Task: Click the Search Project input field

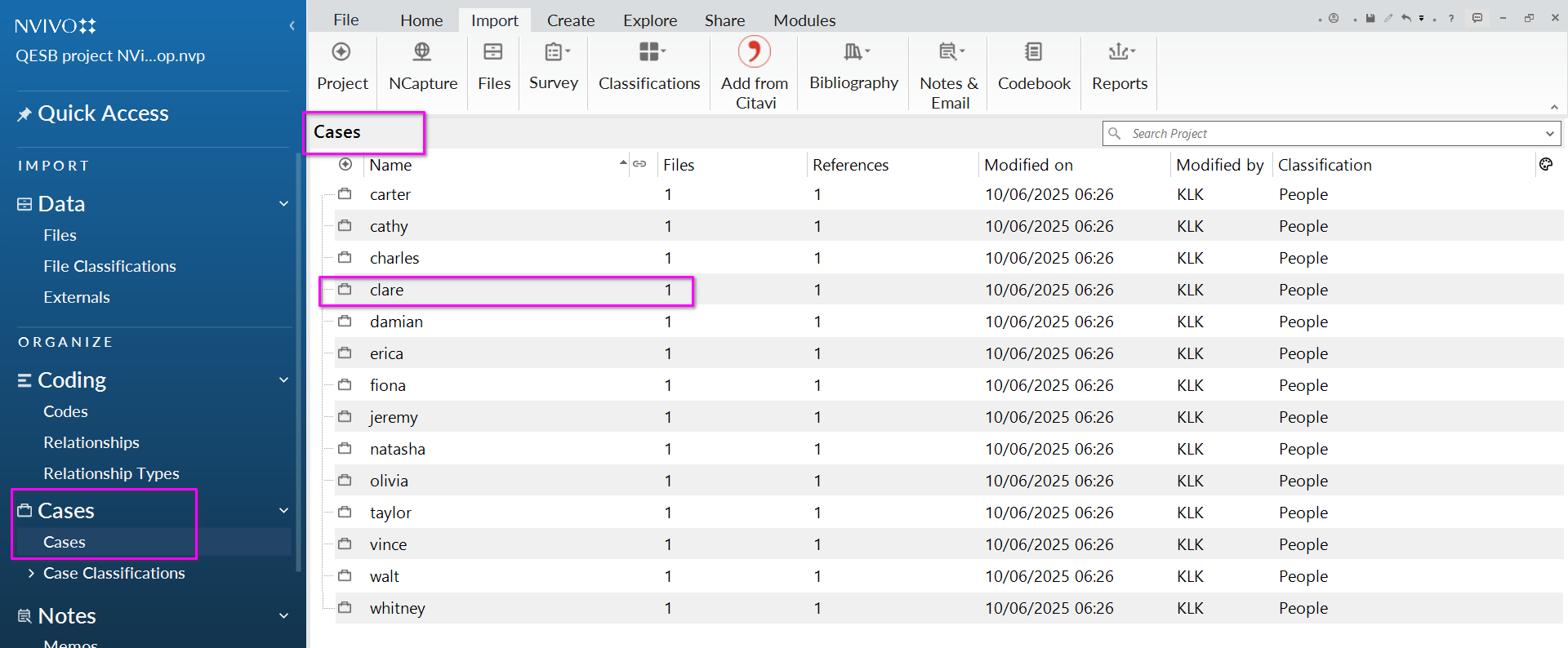Action: pyautogui.click(x=1323, y=134)
